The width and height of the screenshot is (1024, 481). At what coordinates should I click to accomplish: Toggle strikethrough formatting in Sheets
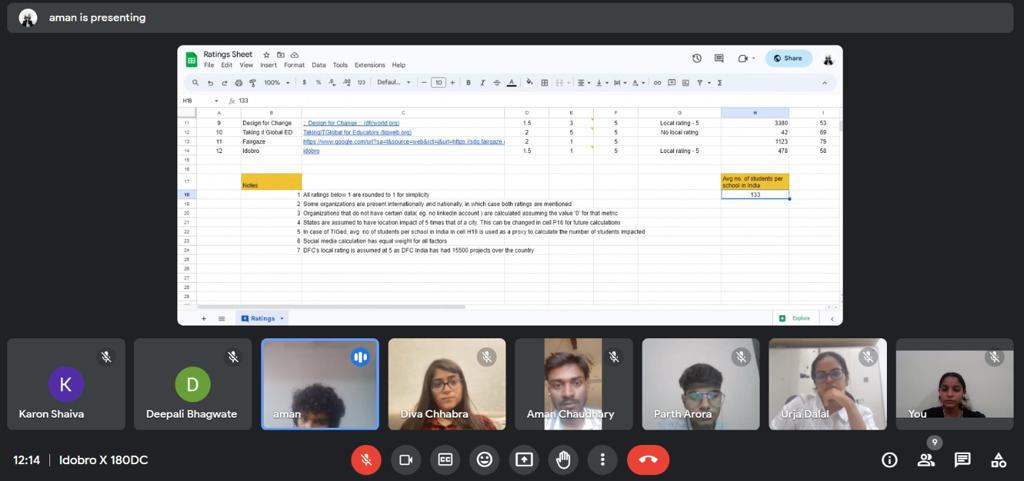pyautogui.click(x=497, y=83)
